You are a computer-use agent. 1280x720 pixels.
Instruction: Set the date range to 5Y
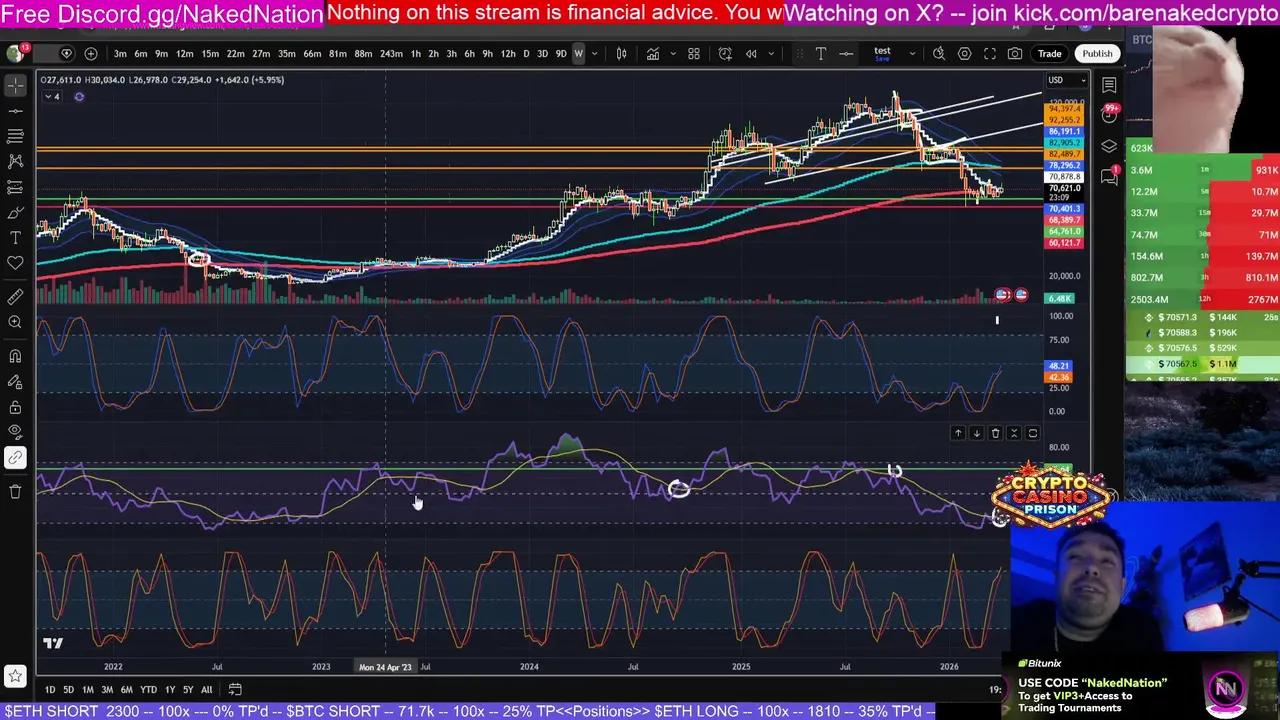(x=187, y=689)
